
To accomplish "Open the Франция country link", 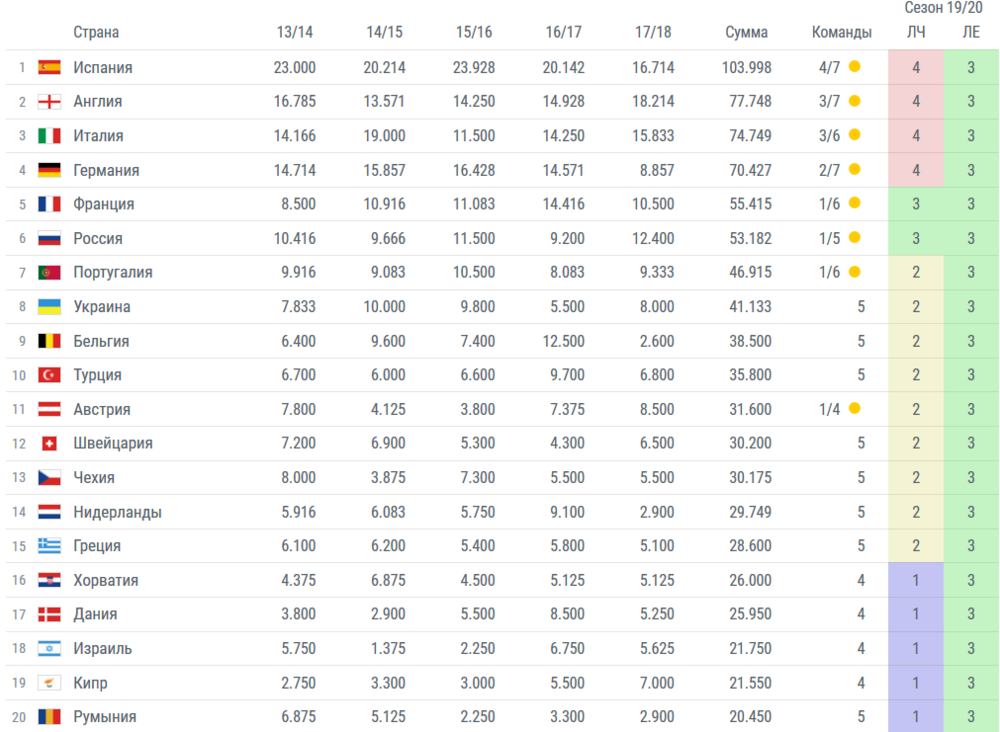I will coord(104,204).
